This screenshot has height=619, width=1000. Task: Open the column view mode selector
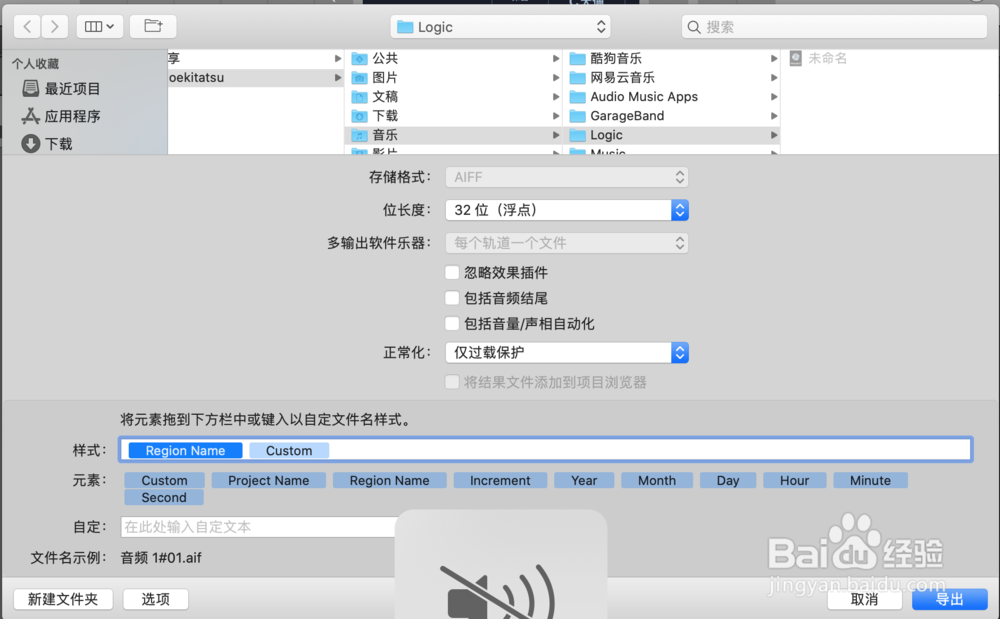tap(99, 26)
